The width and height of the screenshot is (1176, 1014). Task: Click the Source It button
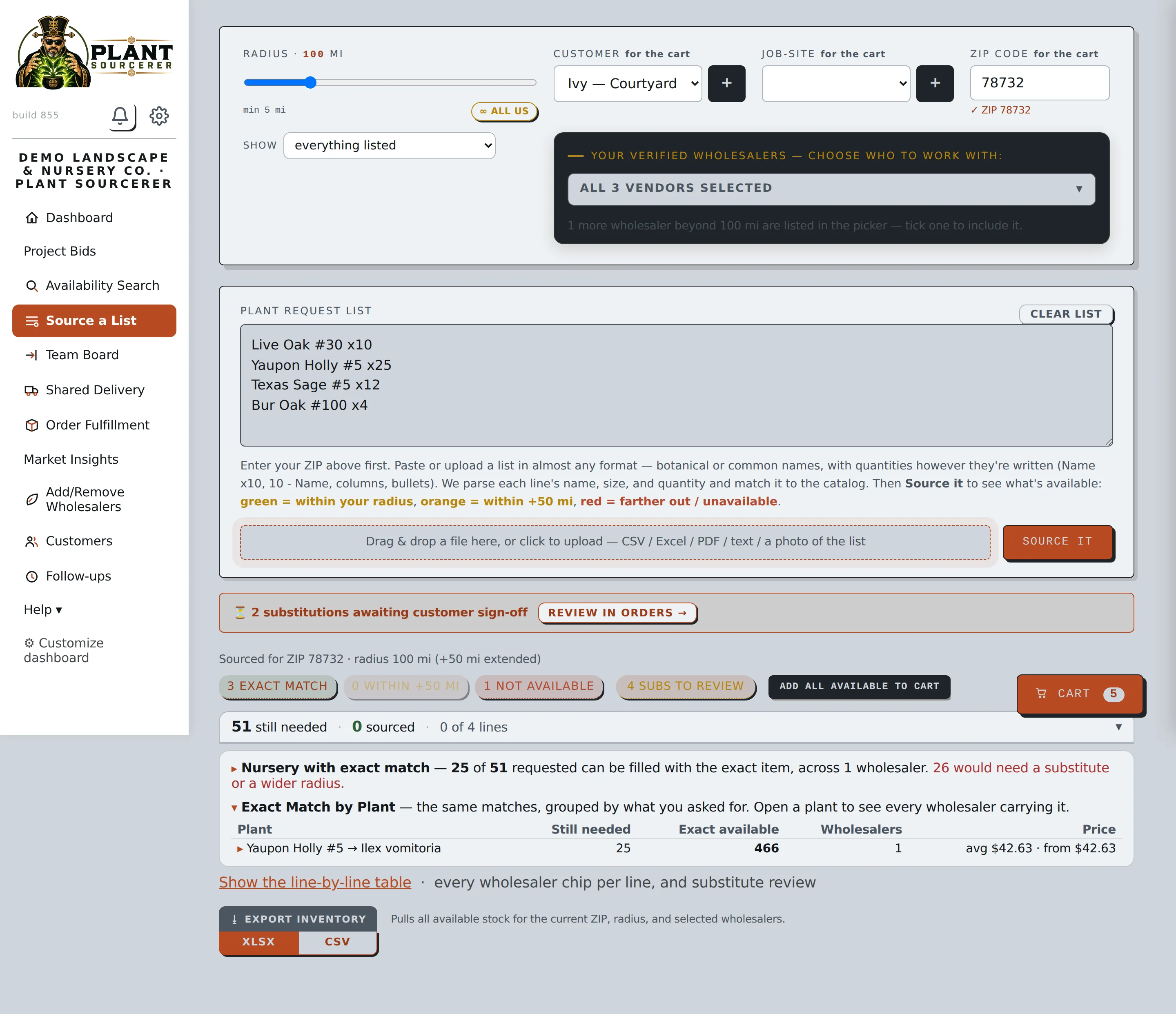click(x=1057, y=542)
